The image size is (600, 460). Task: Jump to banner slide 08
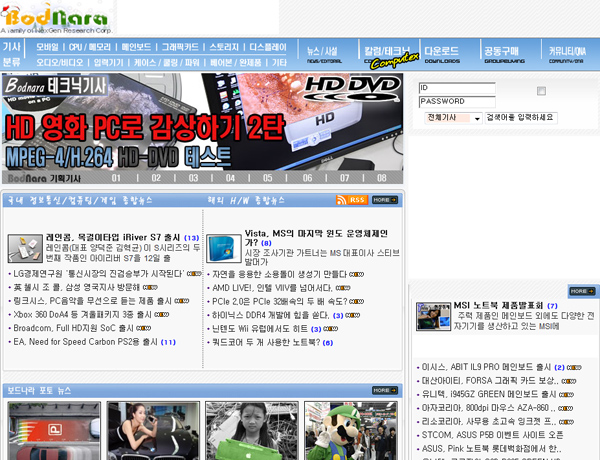(382, 178)
